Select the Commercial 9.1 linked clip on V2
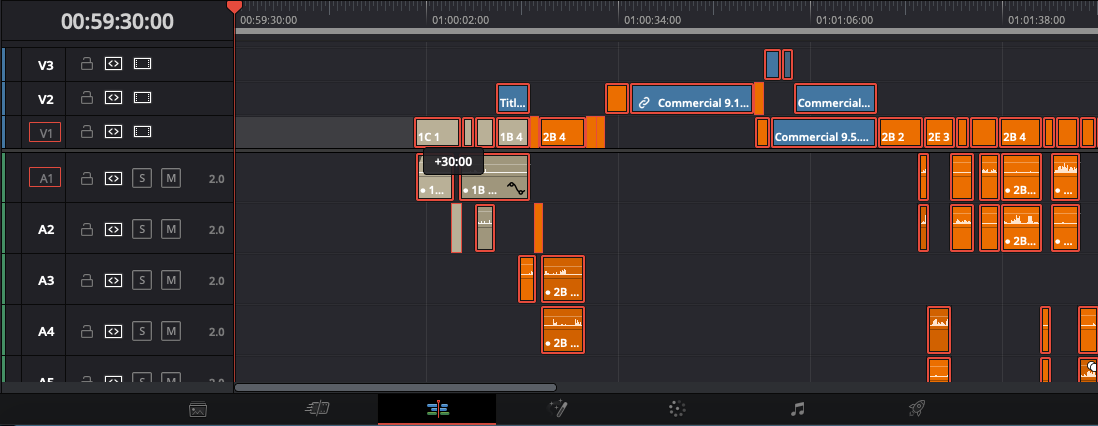The height and width of the screenshot is (426, 1098). (x=692, y=99)
